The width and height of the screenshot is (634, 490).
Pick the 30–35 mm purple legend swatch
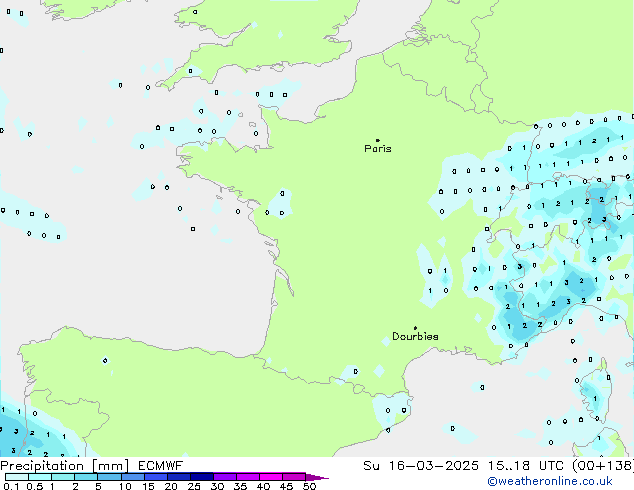(225, 477)
